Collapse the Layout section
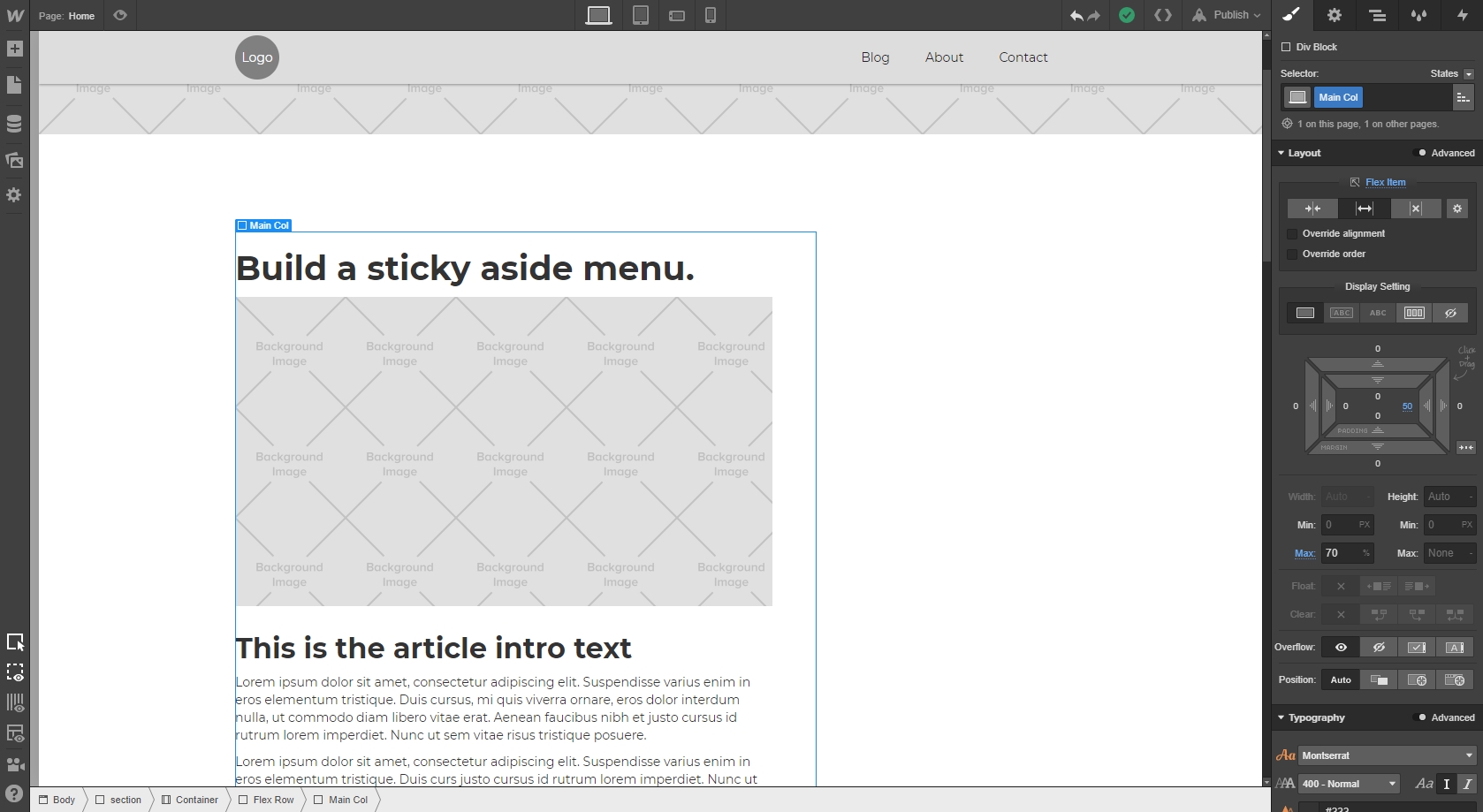This screenshot has height=812, width=1483. click(x=1298, y=153)
